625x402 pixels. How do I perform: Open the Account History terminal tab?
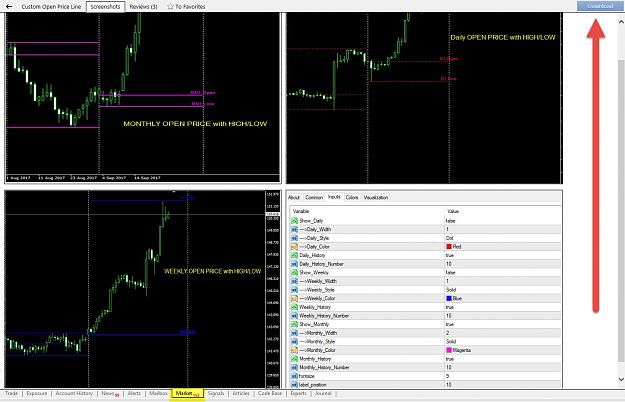tap(74, 393)
